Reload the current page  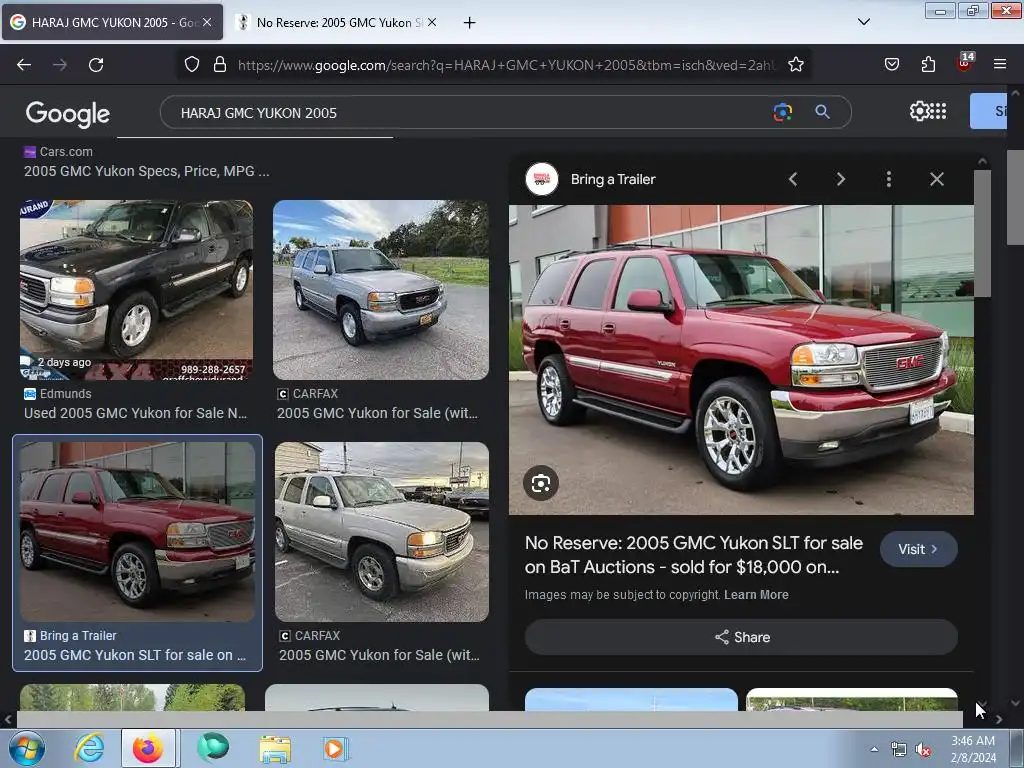tap(96, 65)
